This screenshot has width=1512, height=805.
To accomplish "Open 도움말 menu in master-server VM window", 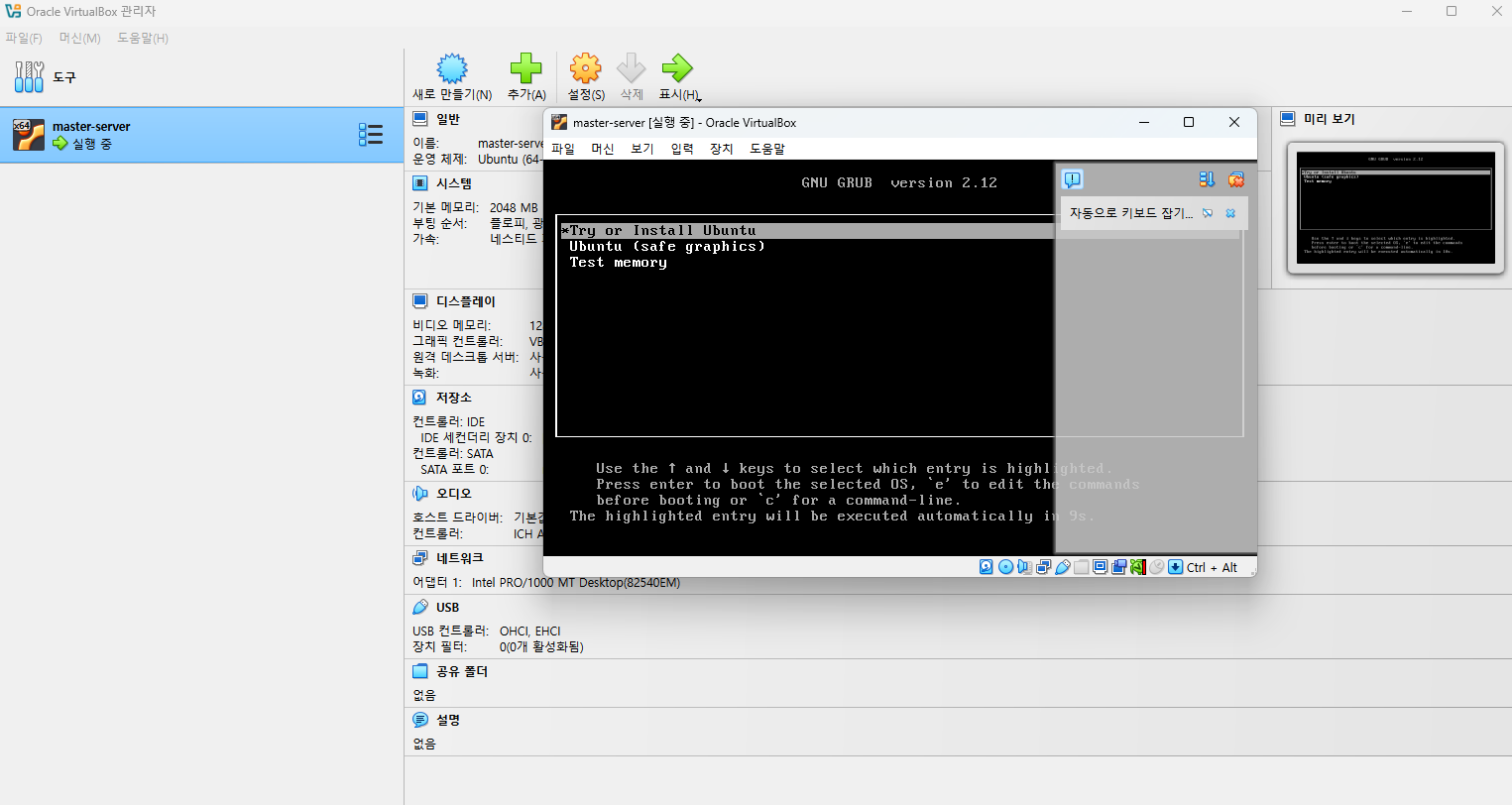I will tap(767, 149).
